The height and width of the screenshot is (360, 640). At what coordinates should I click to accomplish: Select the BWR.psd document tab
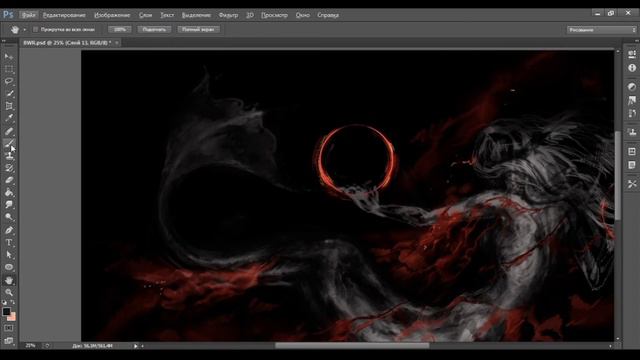(x=67, y=42)
